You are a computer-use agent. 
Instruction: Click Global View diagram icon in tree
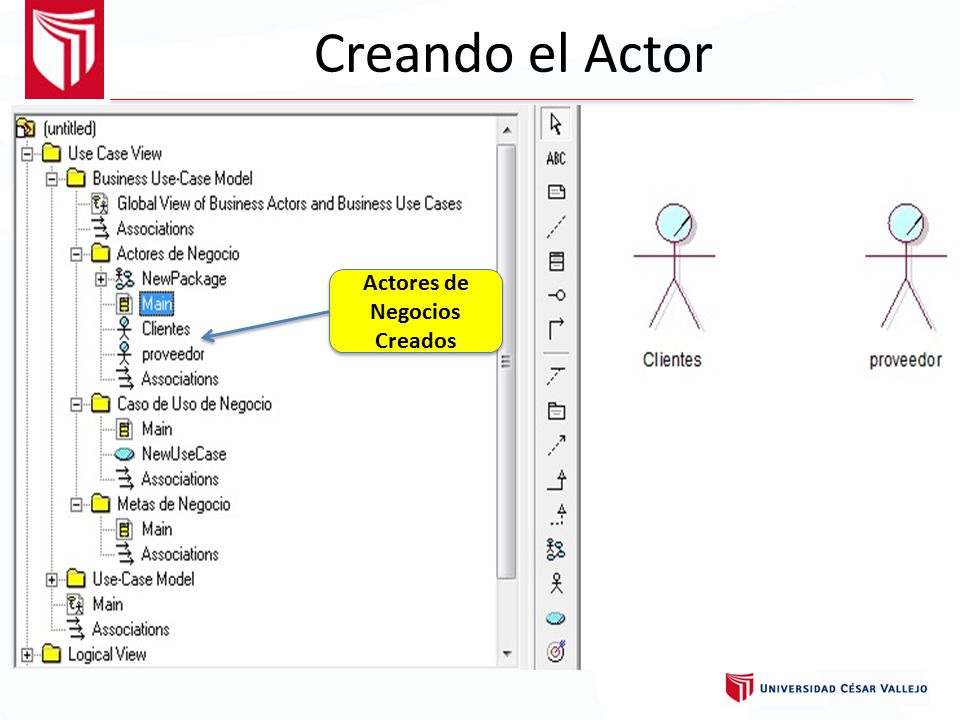pyautogui.click(x=100, y=203)
